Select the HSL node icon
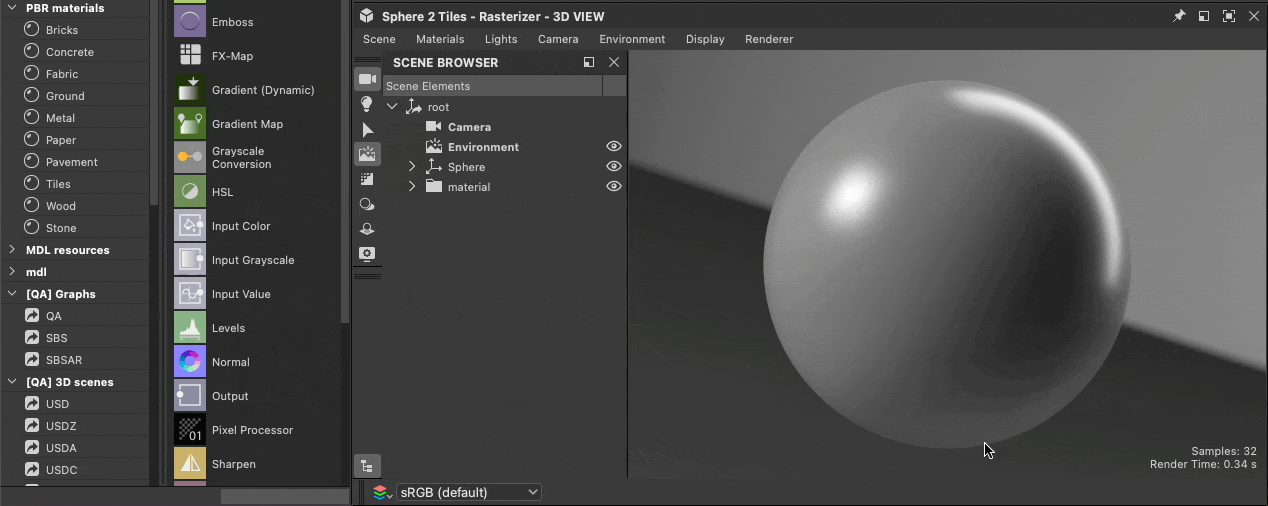 (x=190, y=191)
